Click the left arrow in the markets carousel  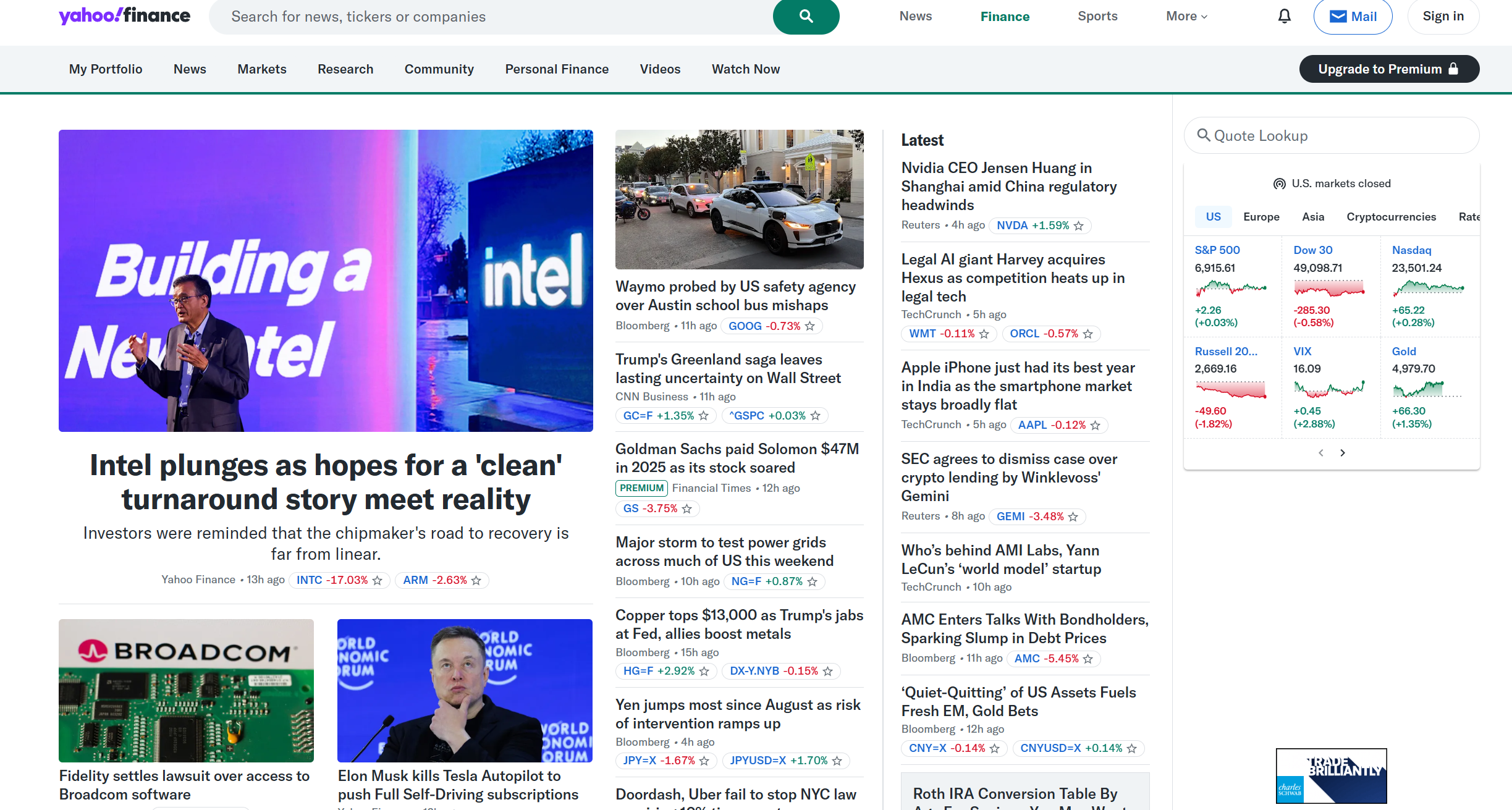(1320, 452)
